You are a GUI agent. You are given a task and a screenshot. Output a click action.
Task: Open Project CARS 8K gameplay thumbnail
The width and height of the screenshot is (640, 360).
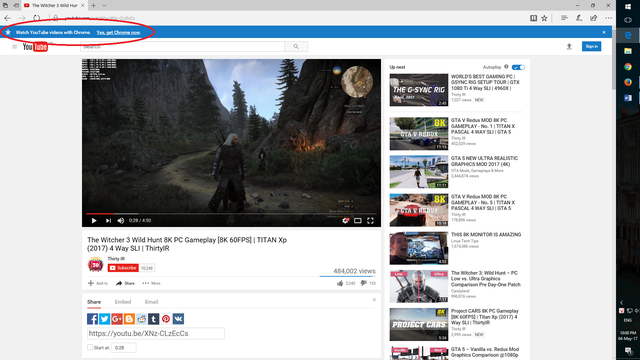click(418, 324)
